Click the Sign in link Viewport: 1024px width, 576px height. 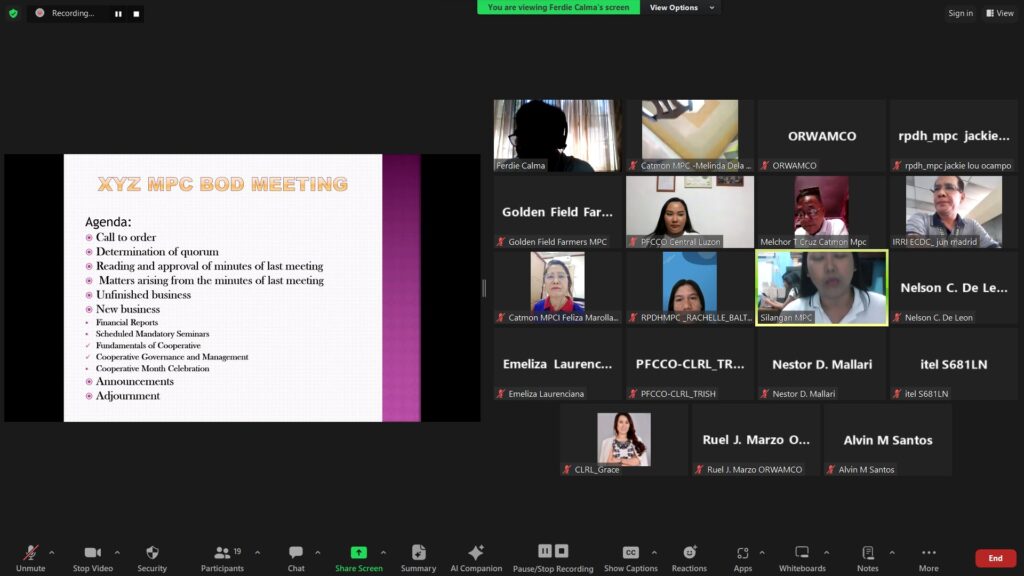[x=960, y=13]
